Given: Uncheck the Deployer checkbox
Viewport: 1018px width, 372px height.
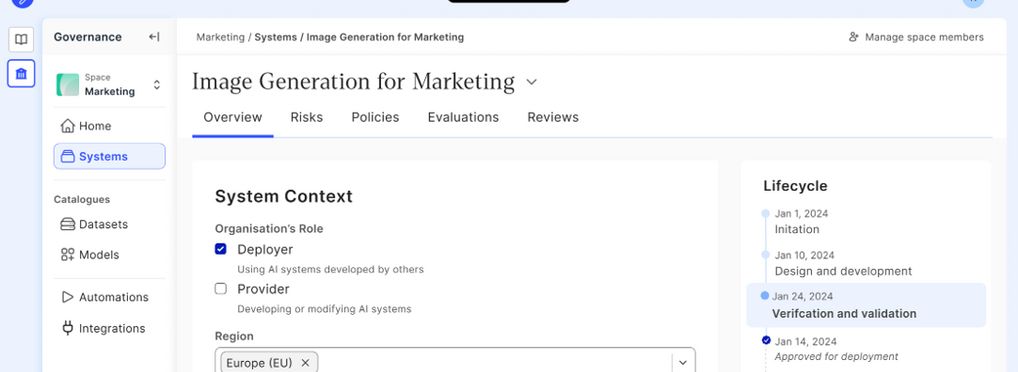Looking at the screenshot, I should point(221,249).
